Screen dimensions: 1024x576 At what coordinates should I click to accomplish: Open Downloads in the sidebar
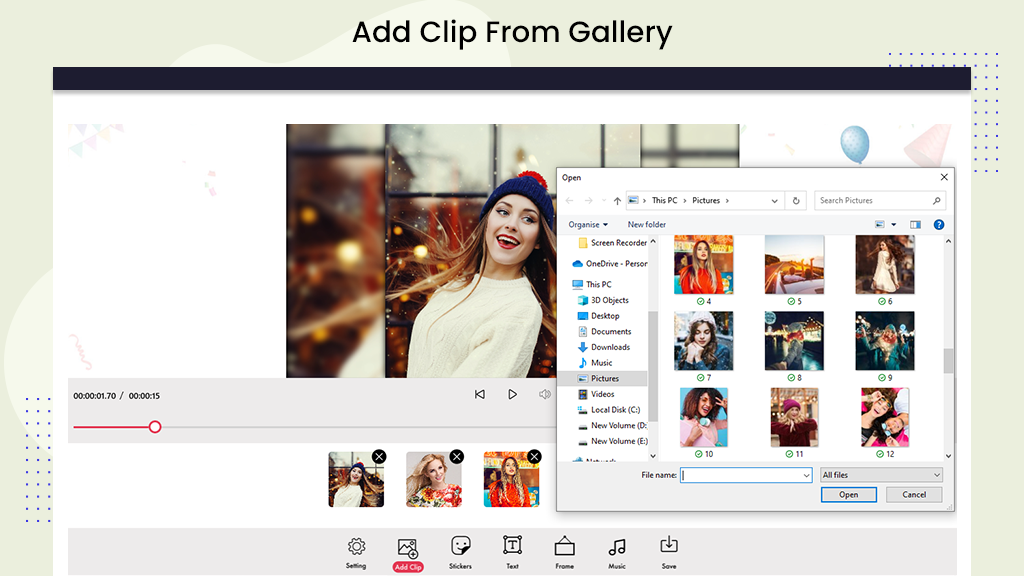pos(603,347)
